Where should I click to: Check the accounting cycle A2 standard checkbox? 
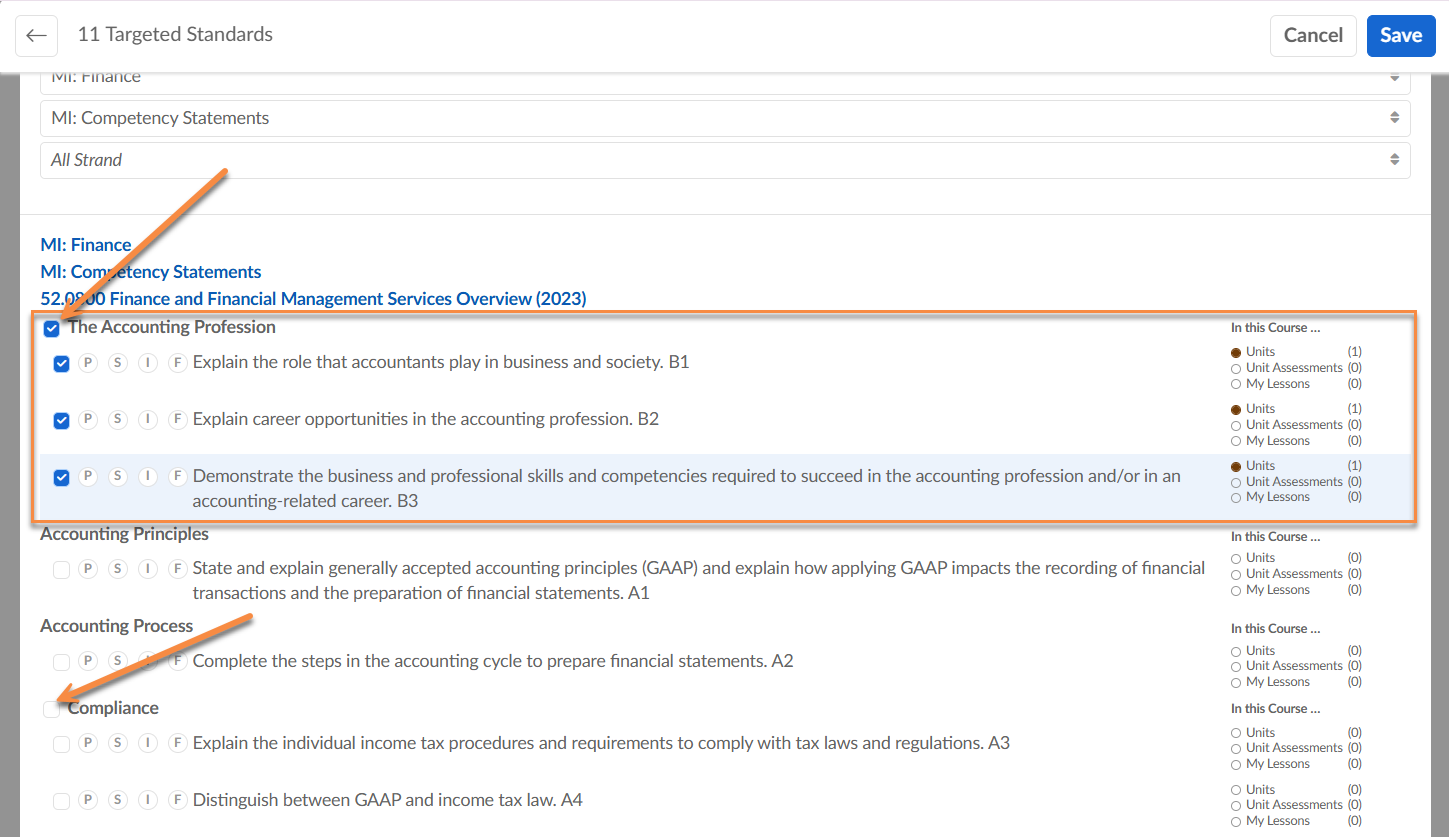62,662
